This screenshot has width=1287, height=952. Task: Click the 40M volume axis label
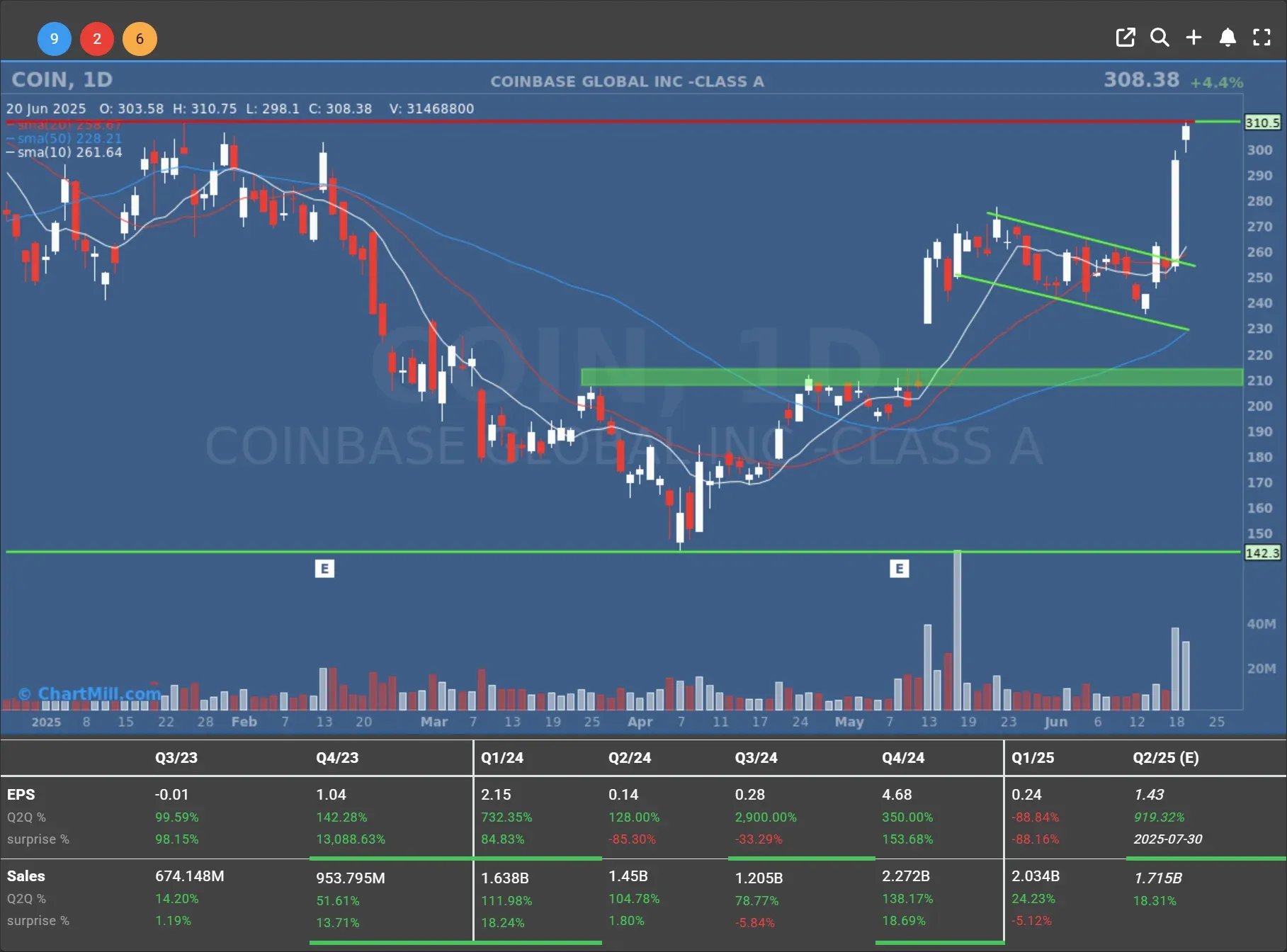(1262, 624)
